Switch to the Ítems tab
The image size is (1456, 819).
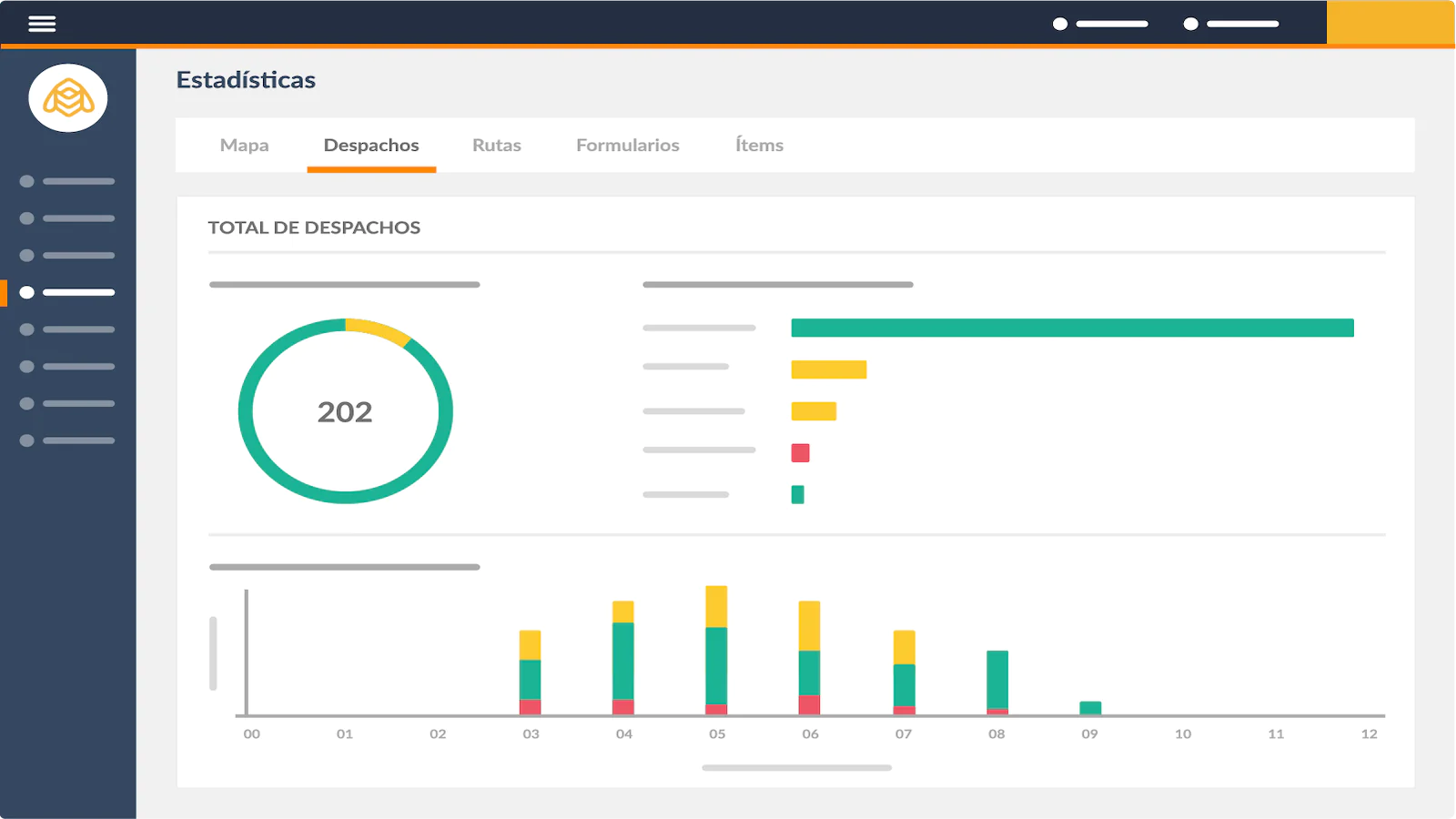pyautogui.click(x=760, y=145)
